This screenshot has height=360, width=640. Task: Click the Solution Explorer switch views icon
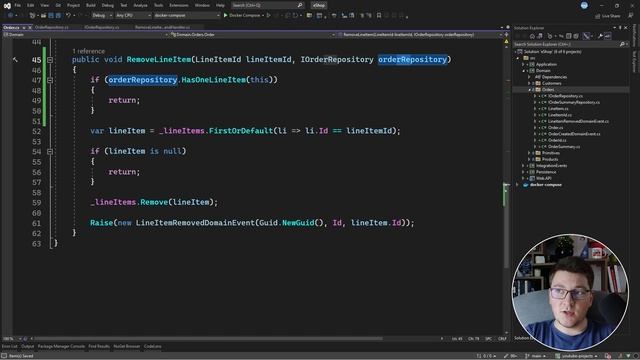click(x=540, y=36)
